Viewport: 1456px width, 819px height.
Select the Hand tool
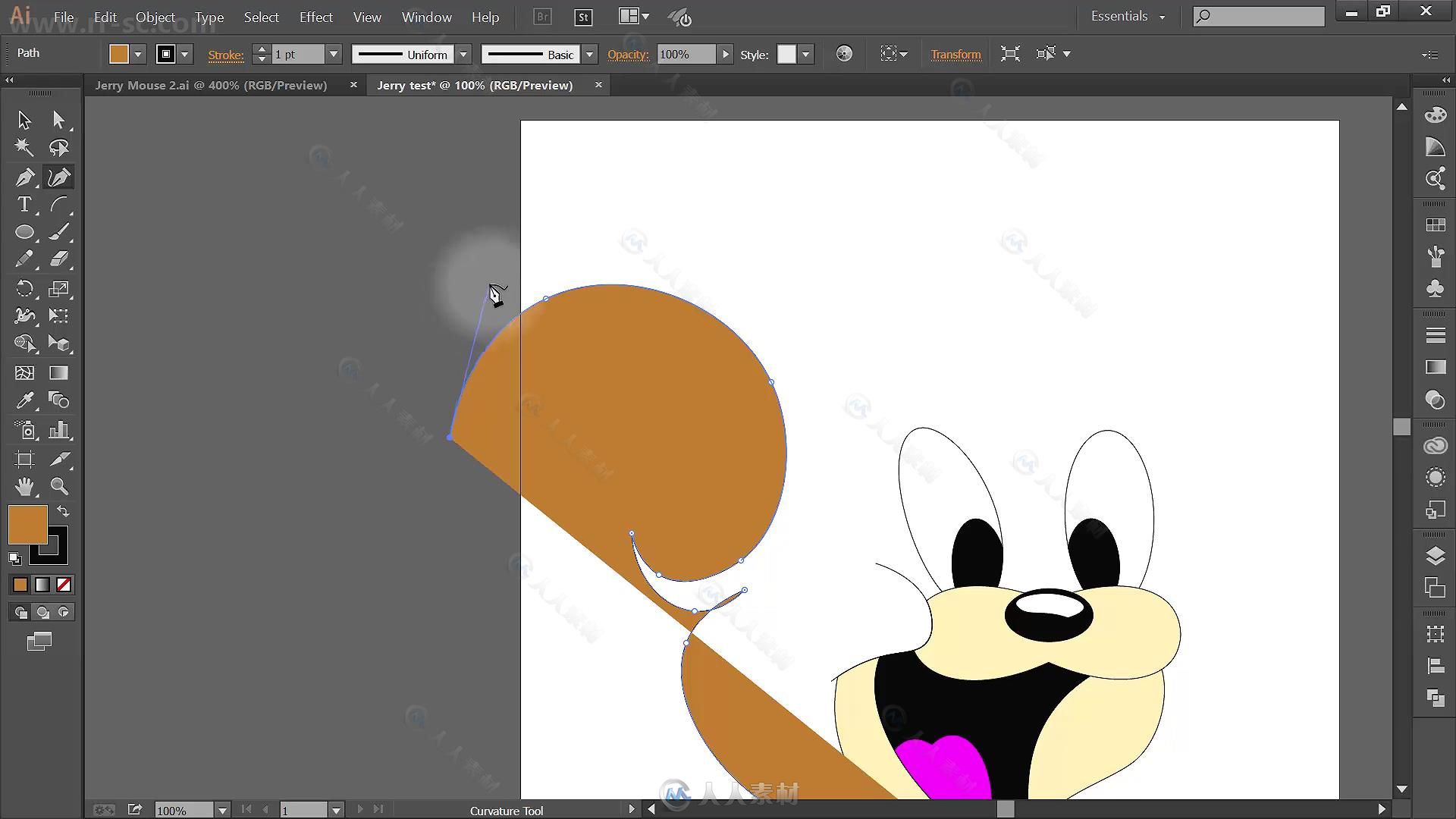pyautogui.click(x=24, y=486)
